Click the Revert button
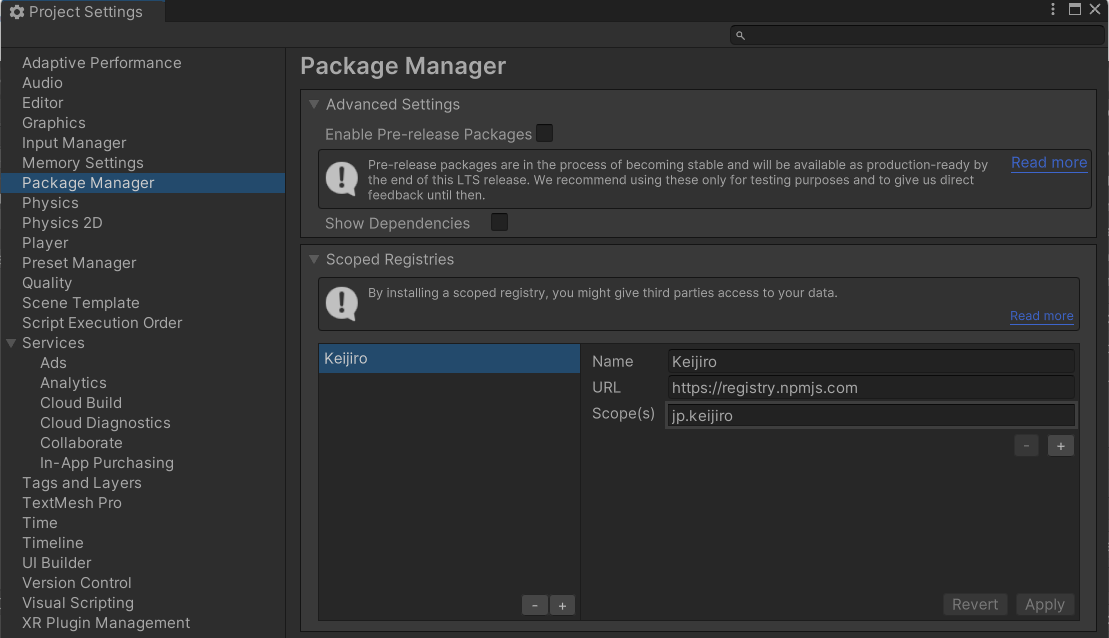This screenshot has width=1109, height=638. (x=975, y=604)
